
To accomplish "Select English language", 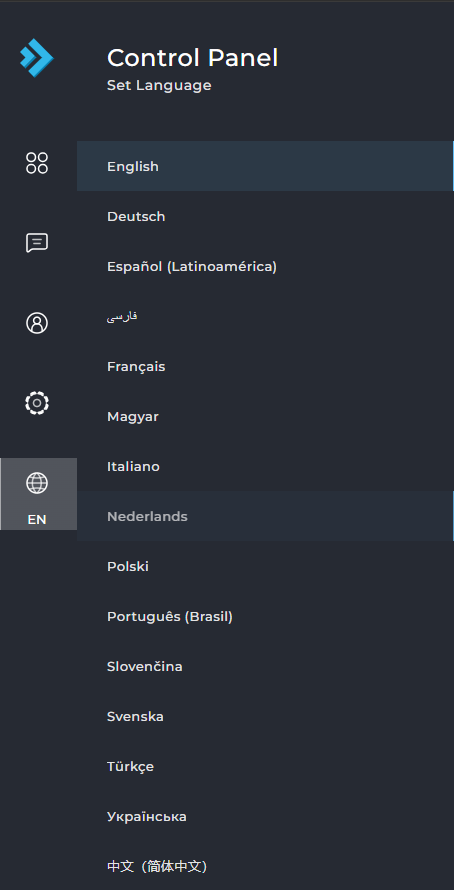I will click(x=265, y=166).
